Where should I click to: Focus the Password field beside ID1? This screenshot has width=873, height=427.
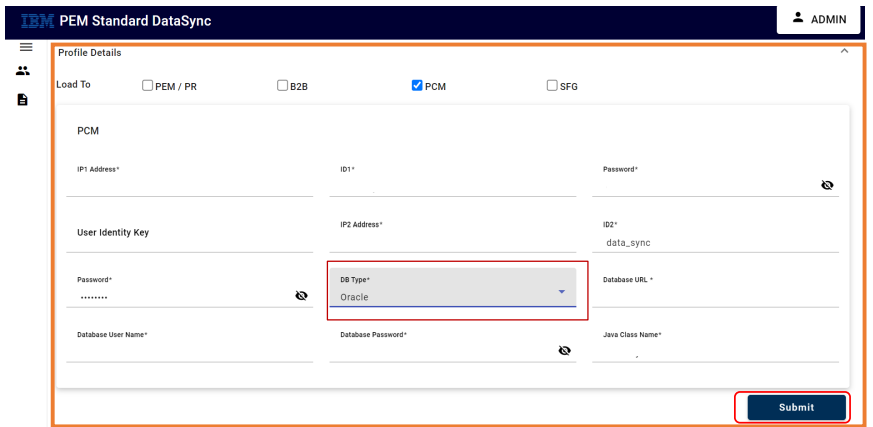pos(715,181)
